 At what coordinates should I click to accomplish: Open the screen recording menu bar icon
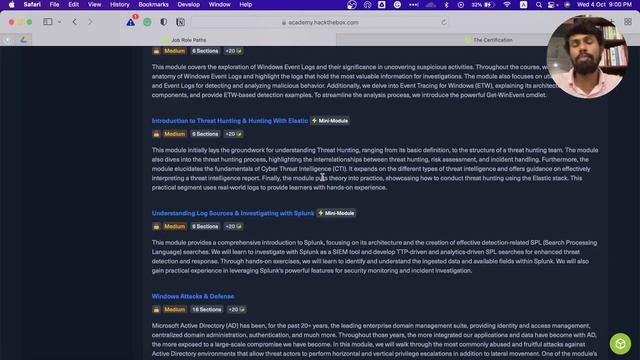tap(461, 5)
